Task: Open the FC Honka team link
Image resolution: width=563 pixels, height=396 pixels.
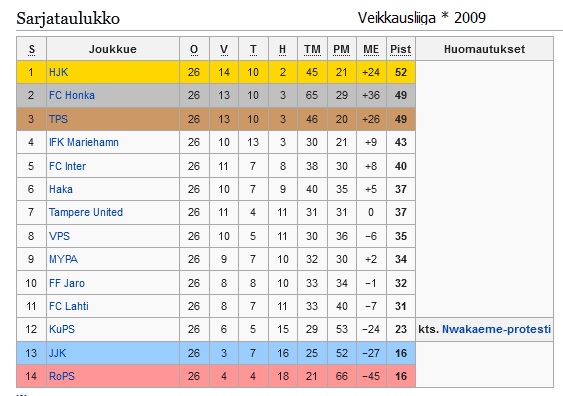Action: [72, 95]
